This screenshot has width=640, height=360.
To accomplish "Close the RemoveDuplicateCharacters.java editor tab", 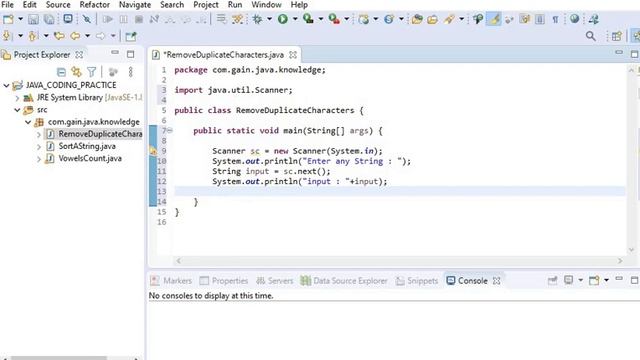I will (x=293, y=55).
